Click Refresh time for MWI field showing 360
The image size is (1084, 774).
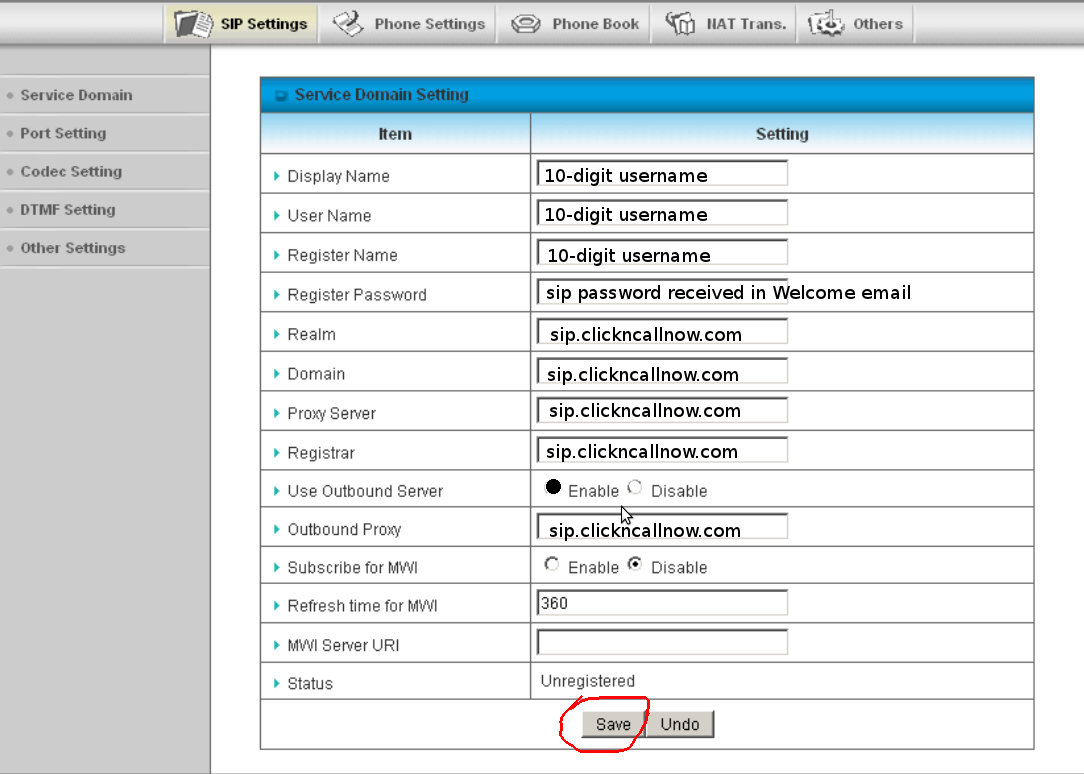(662, 603)
